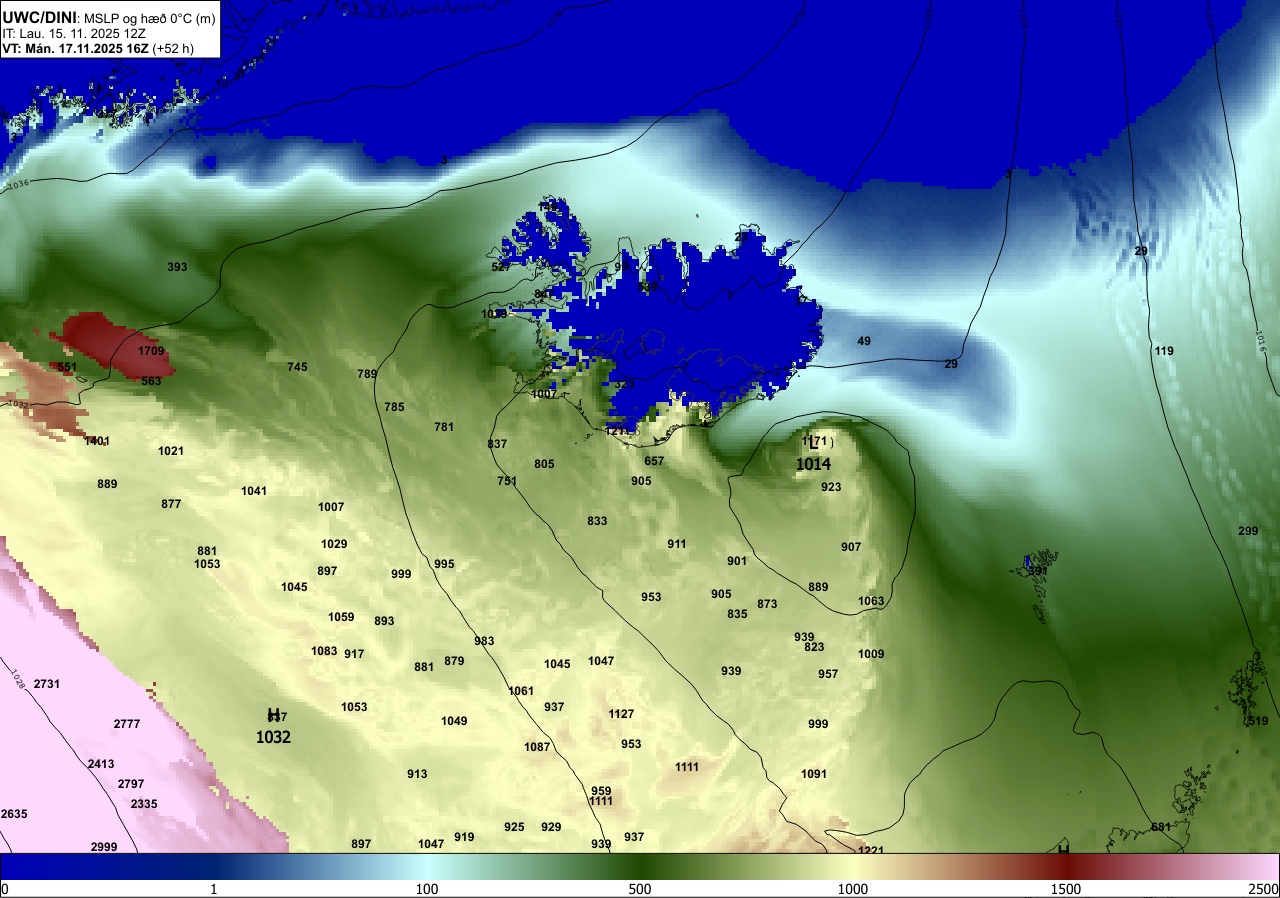Click the height value 995
The width and height of the screenshot is (1280, 898).
click(x=444, y=564)
